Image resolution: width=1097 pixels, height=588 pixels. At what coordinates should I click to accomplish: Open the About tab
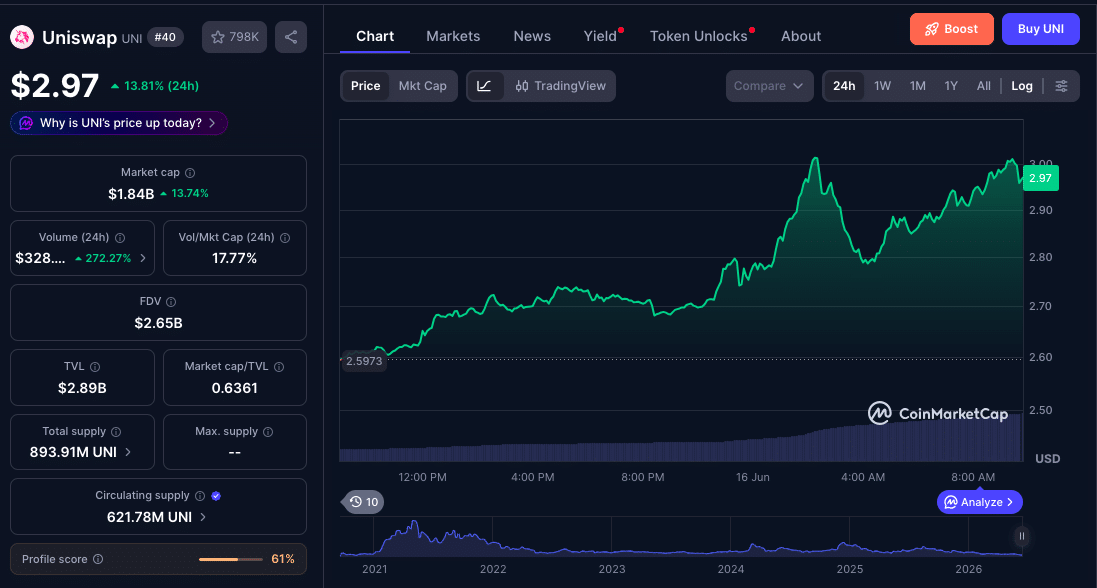801,36
